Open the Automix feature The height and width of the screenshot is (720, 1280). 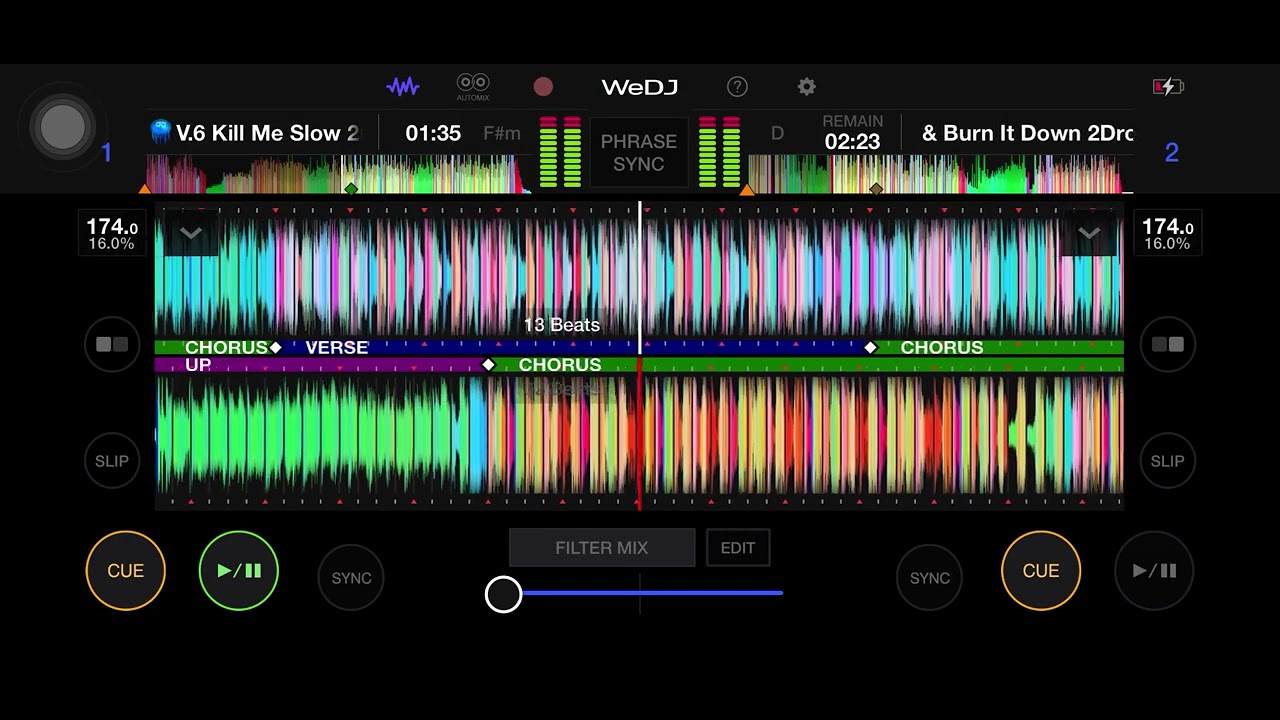[x=473, y=86]
